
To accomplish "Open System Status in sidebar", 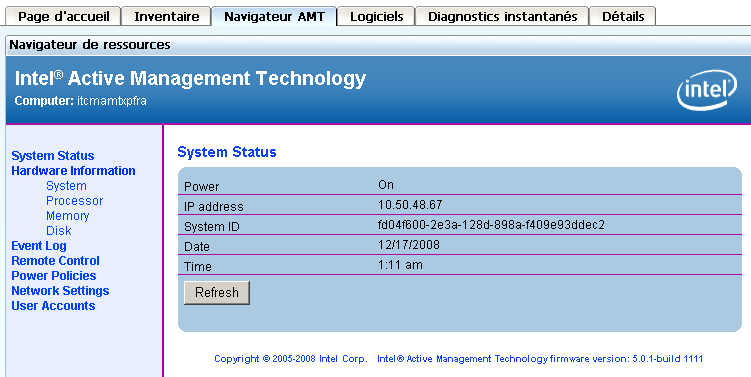I will (x=53, y=156).
